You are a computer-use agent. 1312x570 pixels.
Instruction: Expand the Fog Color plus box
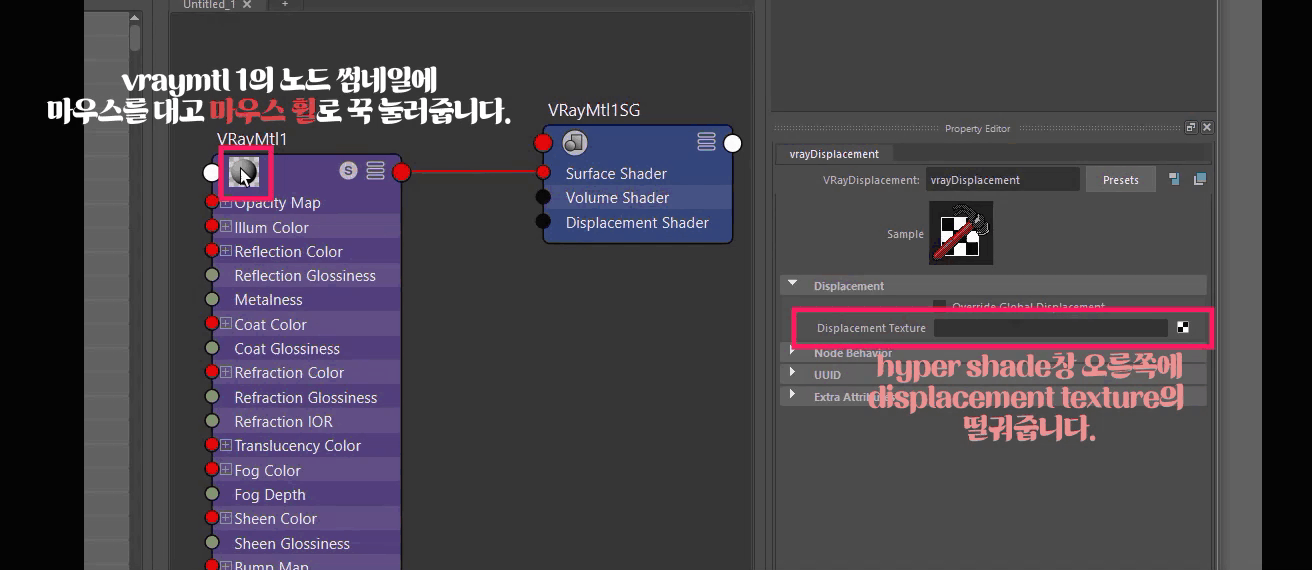tap(226, 470)
